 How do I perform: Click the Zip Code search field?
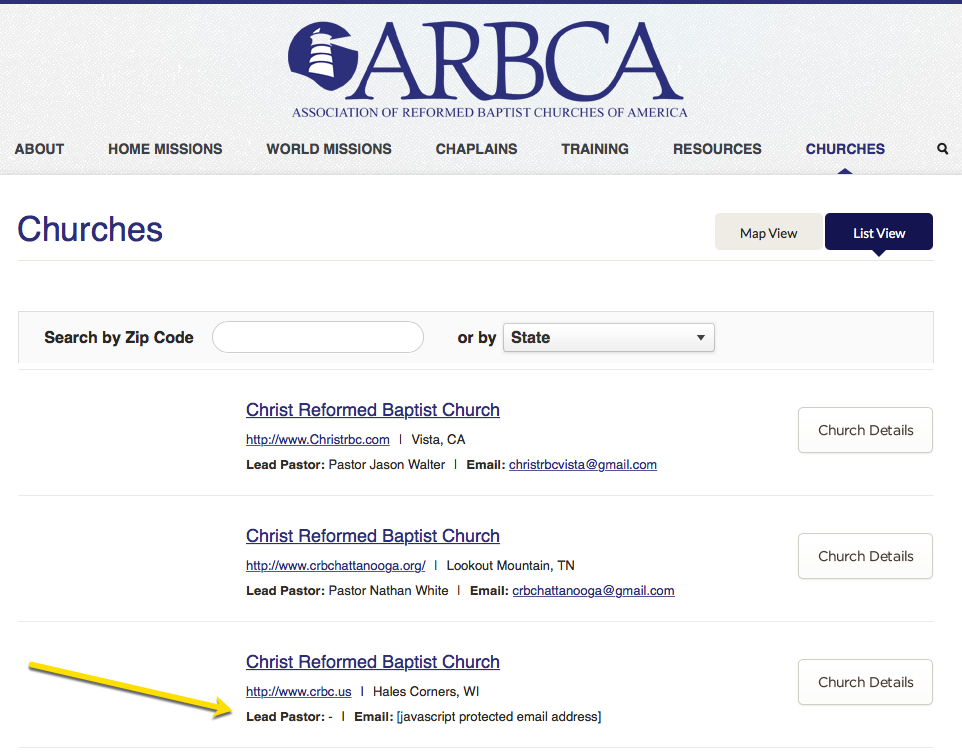coord(318,338)
